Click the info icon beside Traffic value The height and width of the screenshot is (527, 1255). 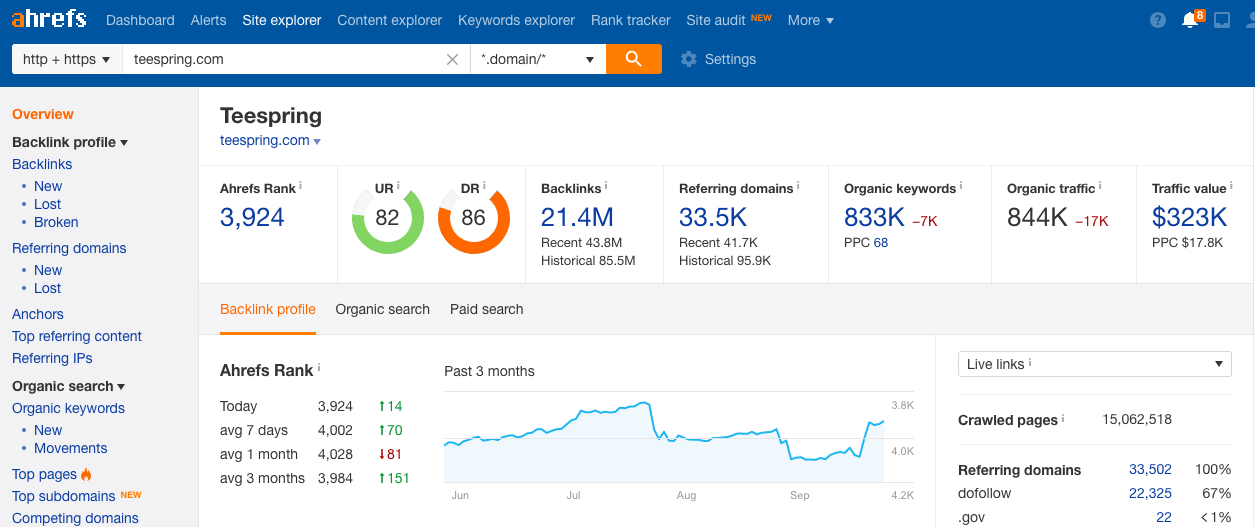click(1231, 186)
